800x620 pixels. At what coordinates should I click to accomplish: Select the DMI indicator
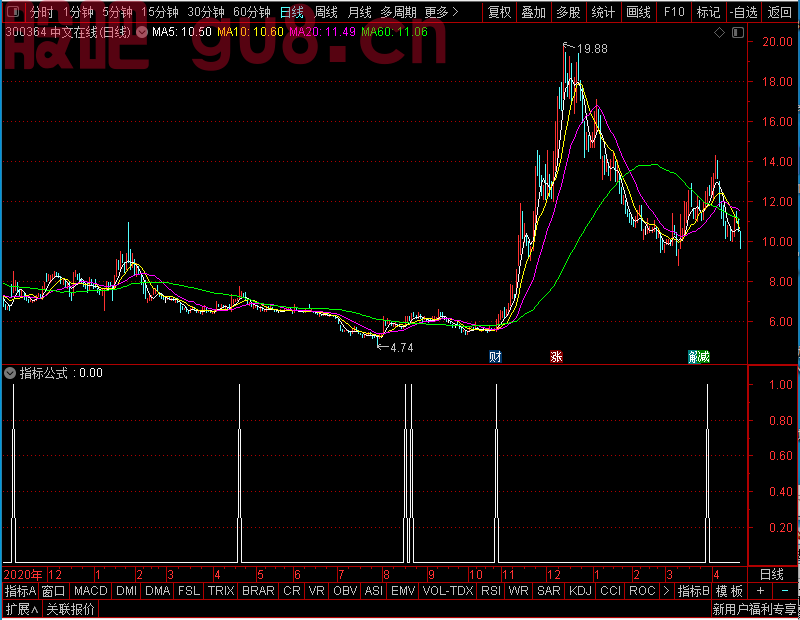point(126,591)
